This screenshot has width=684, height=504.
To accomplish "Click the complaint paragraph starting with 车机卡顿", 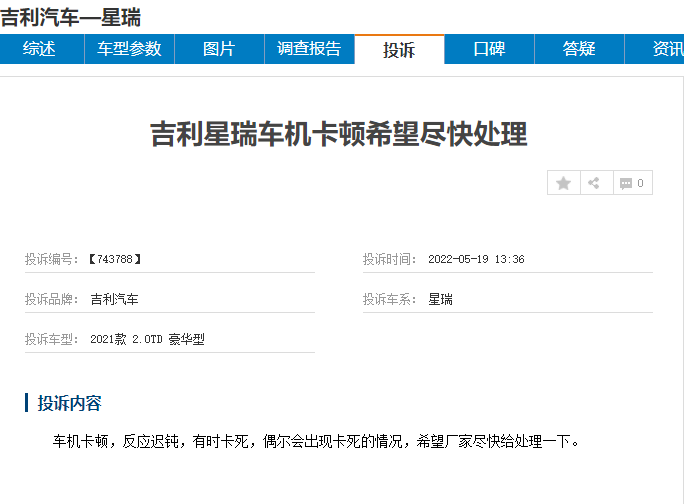I will 316,441.
